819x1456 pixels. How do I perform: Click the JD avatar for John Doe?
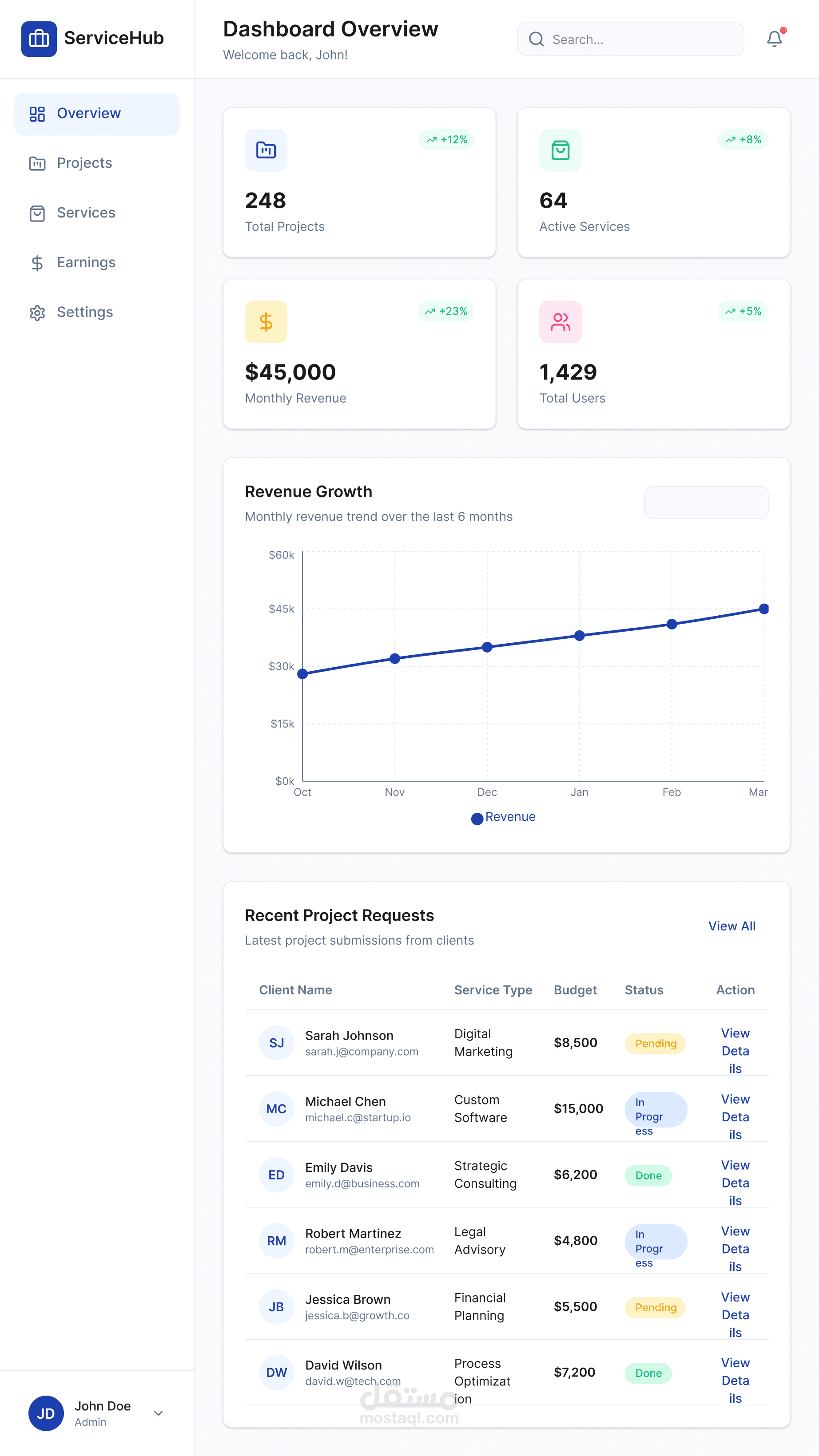click(46, 1413)
